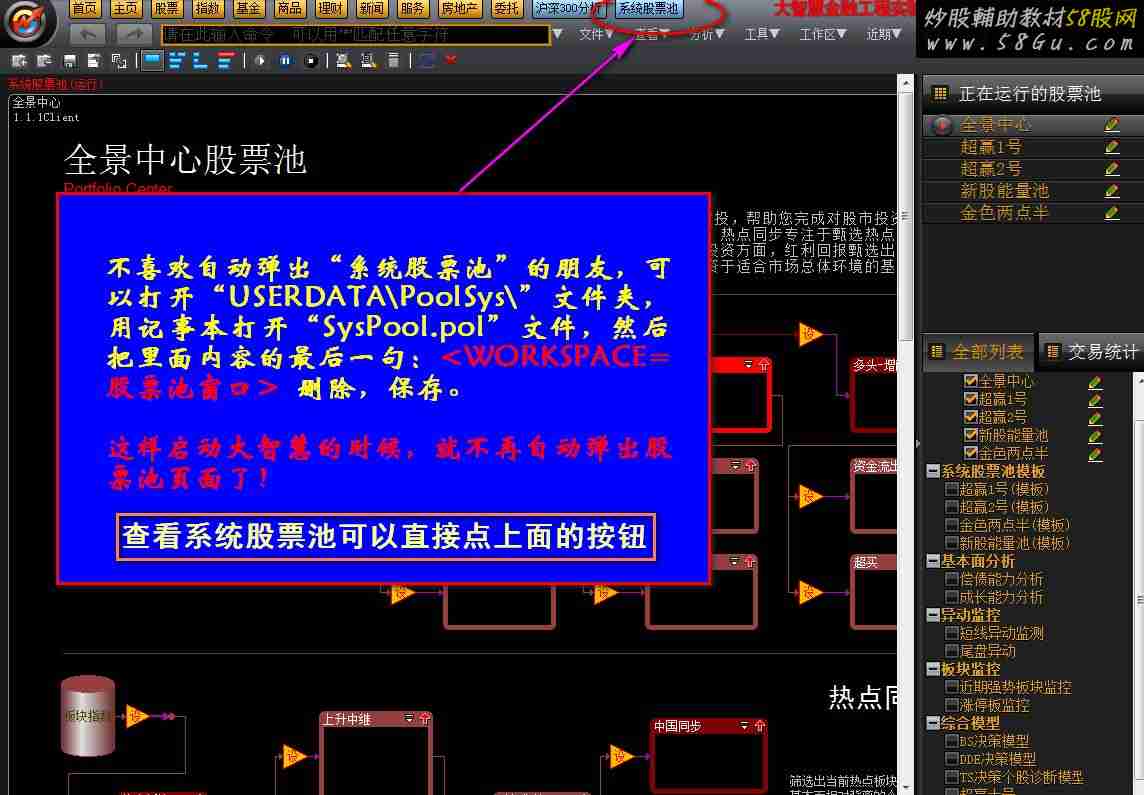This screenshot has width=1144, height=795.
Task: Open the 新闻 top navigation tab
Action: (371, 8)
